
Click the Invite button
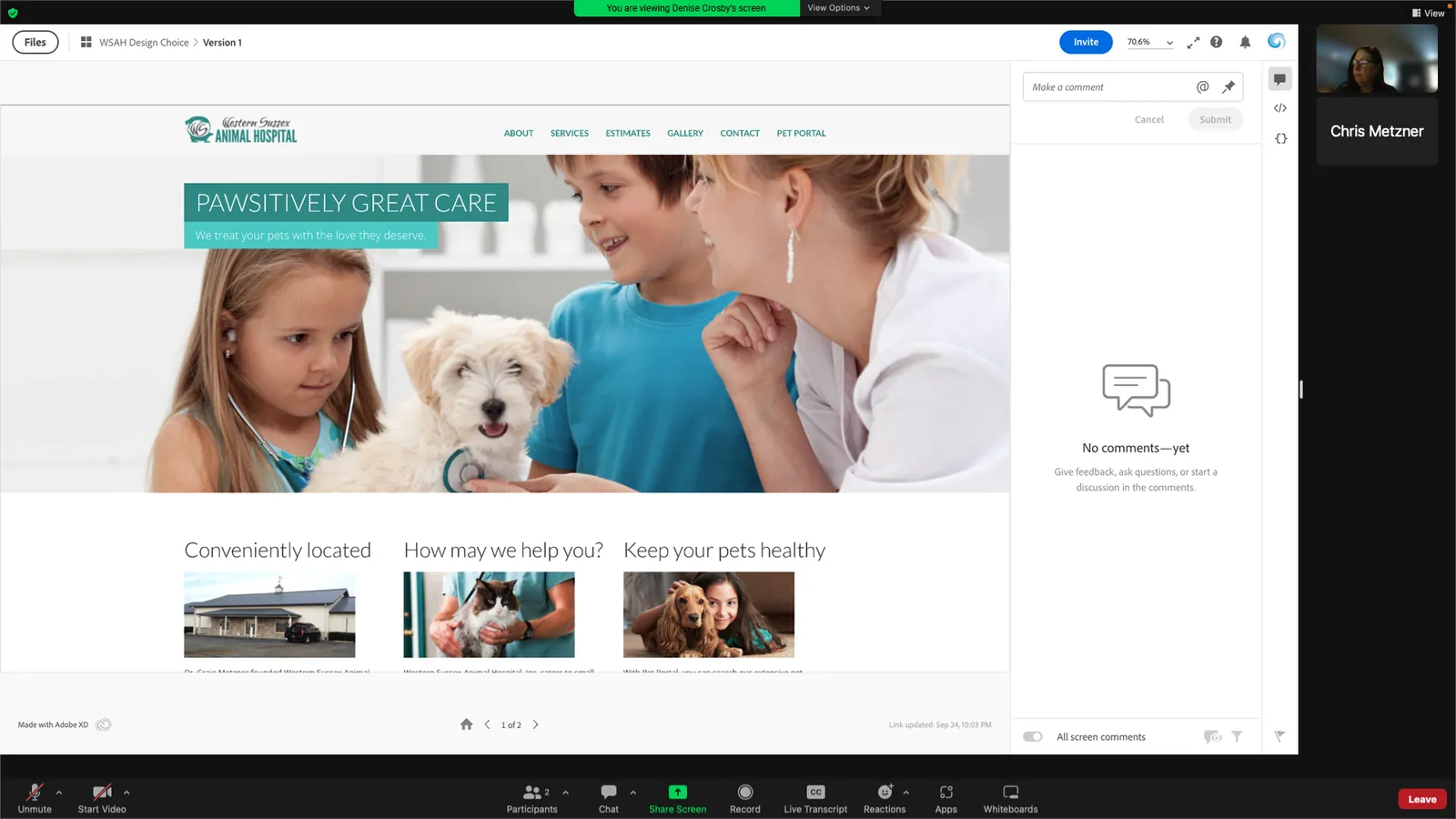coord(1086,42)
